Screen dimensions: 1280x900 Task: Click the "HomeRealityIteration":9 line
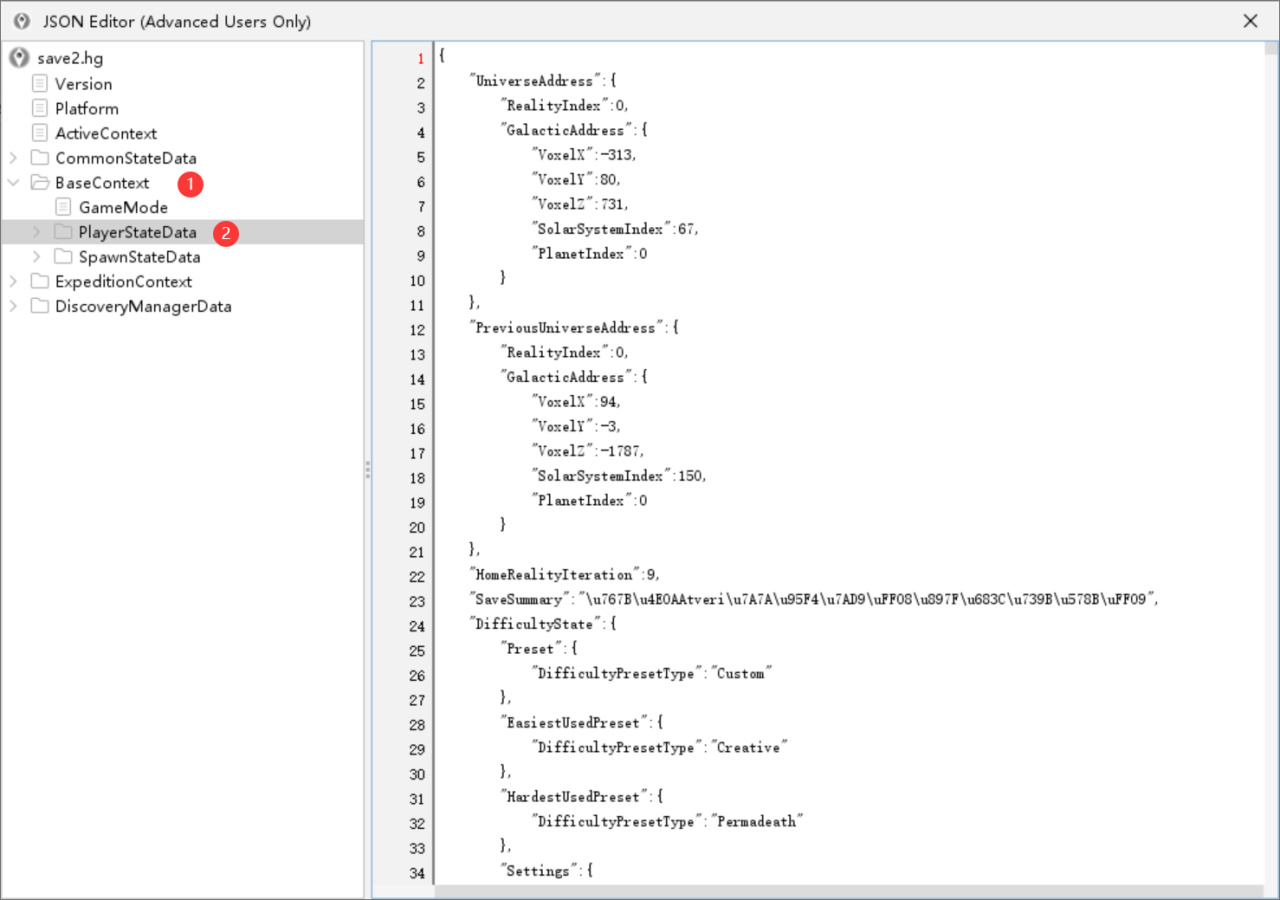[565, 575]
